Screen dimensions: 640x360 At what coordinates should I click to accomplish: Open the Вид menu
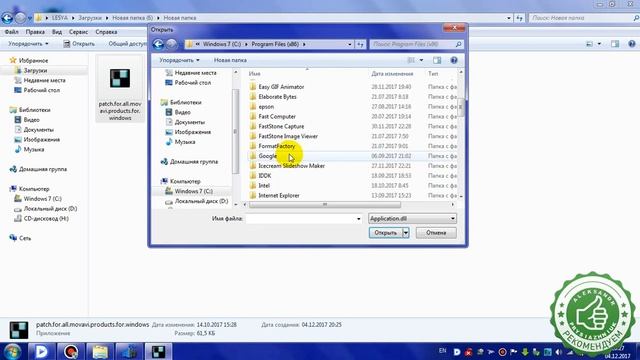coord(57,32)
